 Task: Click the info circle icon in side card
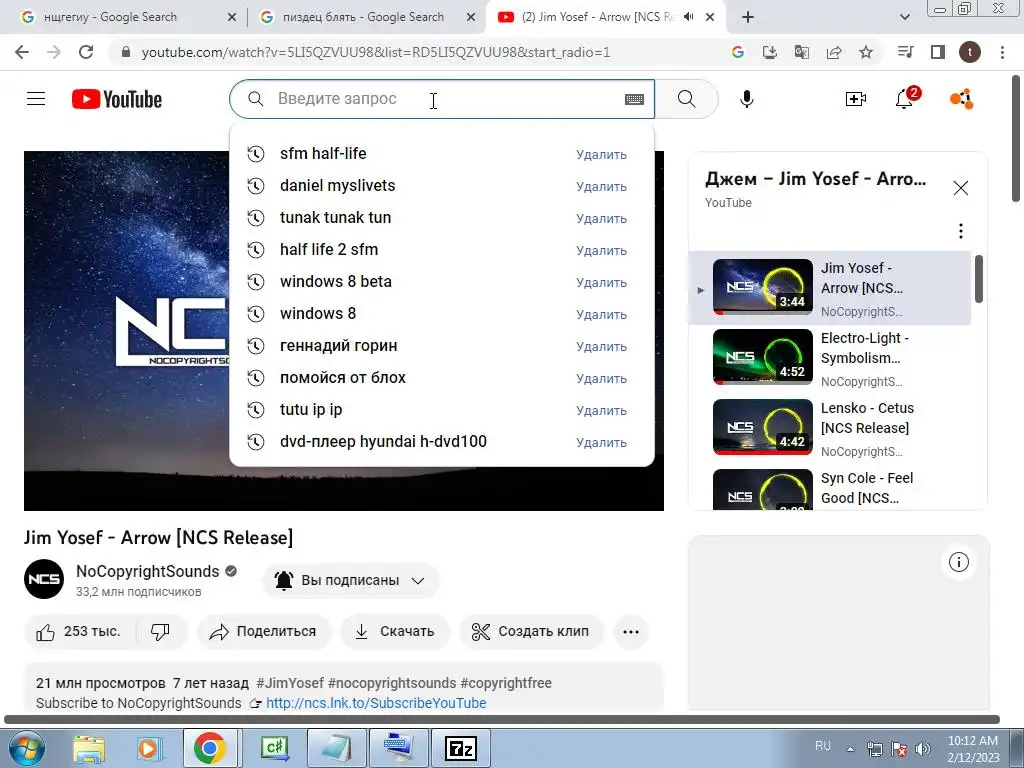click(959, 562)
